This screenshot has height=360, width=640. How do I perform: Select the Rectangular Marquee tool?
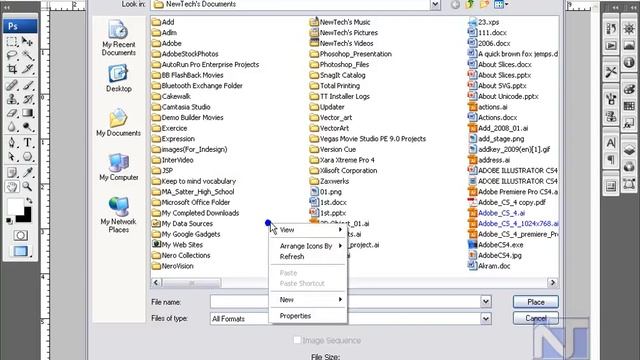[x=12, y=41]
